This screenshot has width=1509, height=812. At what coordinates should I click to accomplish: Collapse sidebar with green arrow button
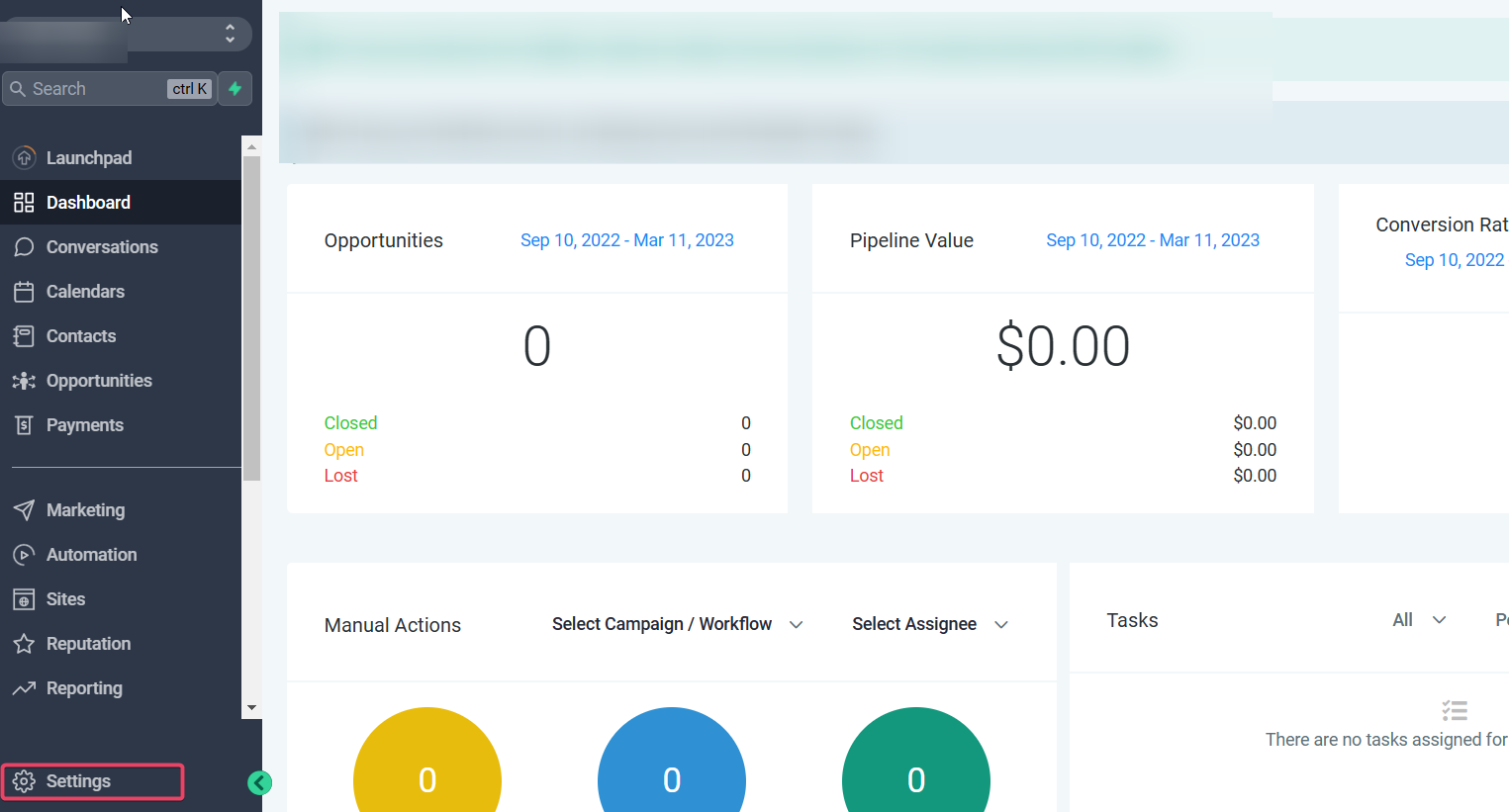tap(259, 782)
